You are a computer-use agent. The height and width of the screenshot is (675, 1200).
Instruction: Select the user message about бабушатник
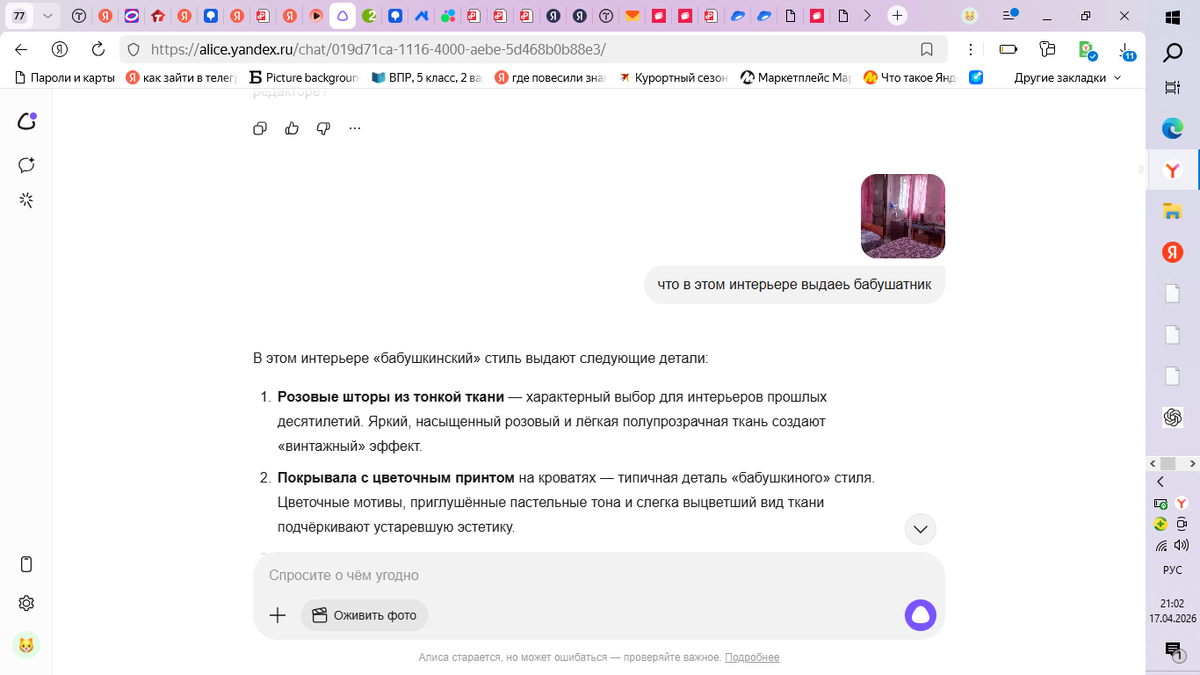(x=794, y=284)
